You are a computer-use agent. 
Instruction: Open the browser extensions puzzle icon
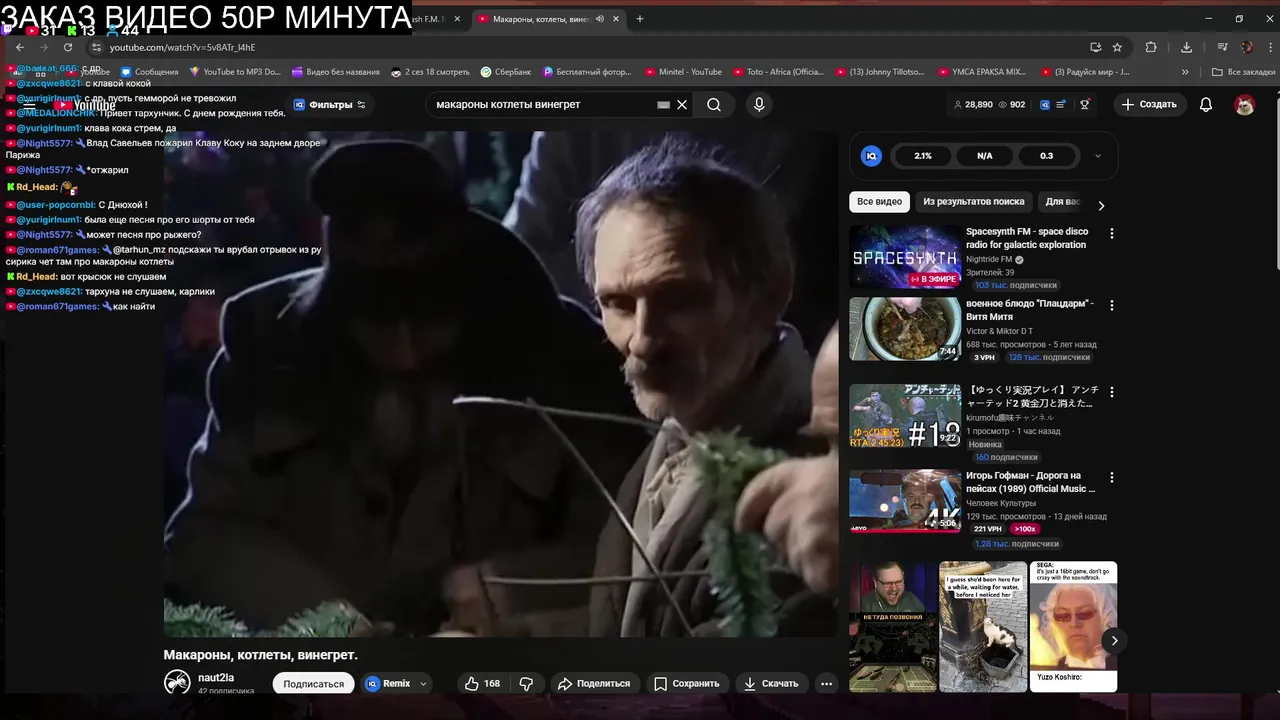click(1151, 47)
